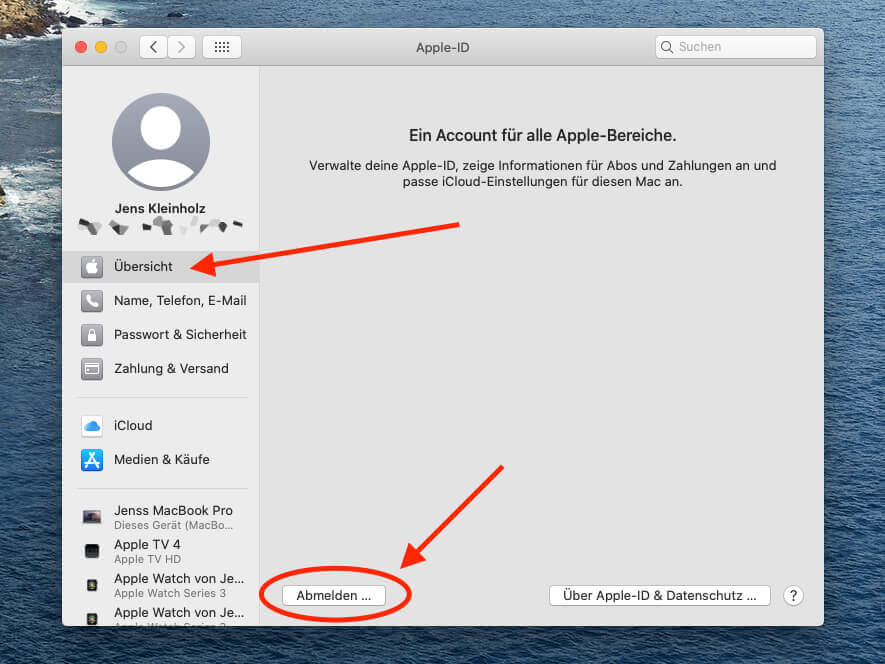
Task: Select Apple TV 4 device entry
Action: pyautogui.click(x=161, y=551)
